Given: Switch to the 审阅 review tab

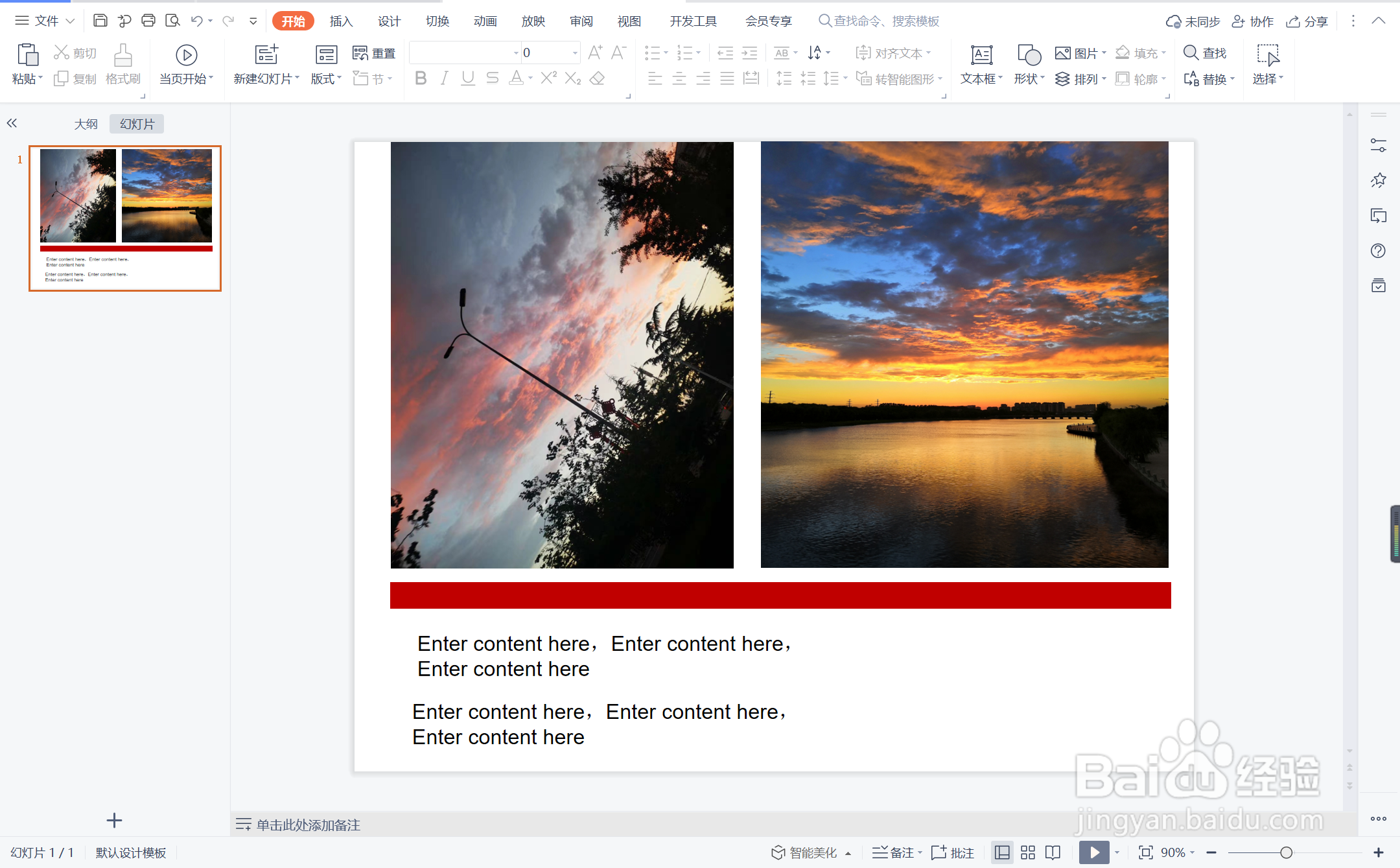Looking at the screenshot, I should click(x=581, y=21).
